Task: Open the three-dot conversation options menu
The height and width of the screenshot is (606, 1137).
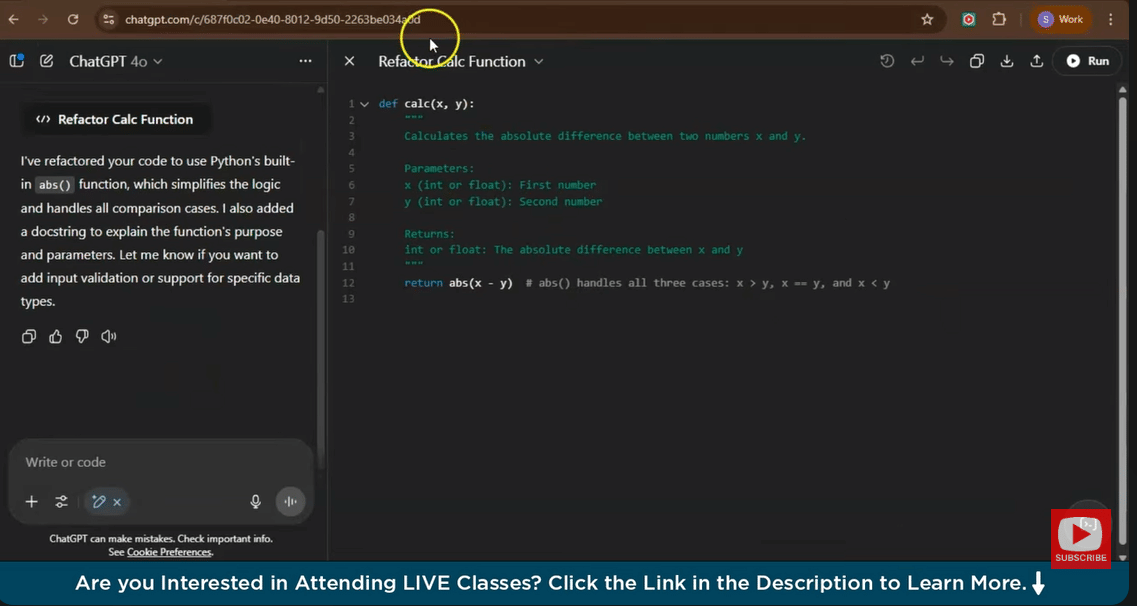Action: click(x=305, y=61)
